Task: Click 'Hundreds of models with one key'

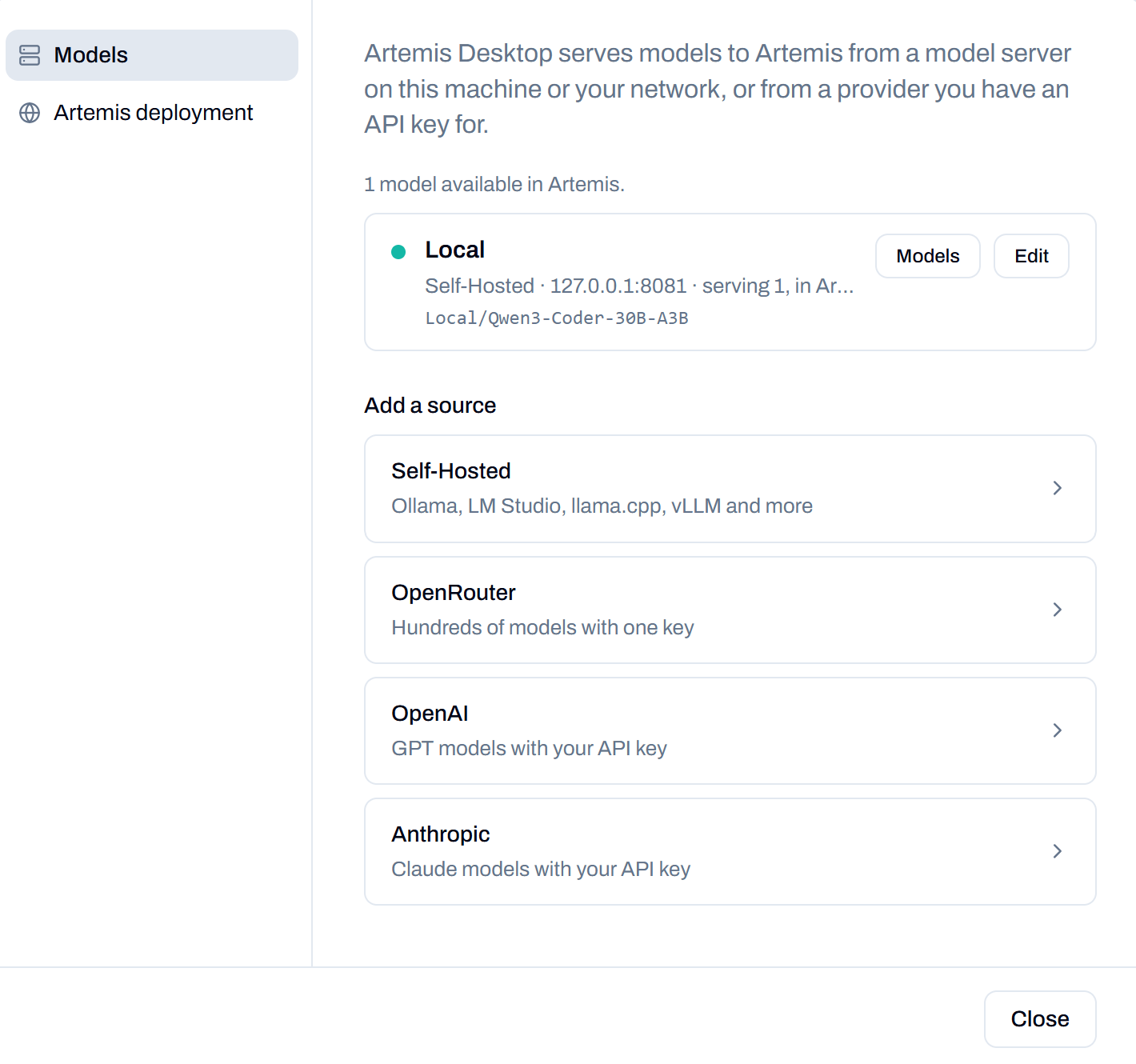Action: click(542, 628)
